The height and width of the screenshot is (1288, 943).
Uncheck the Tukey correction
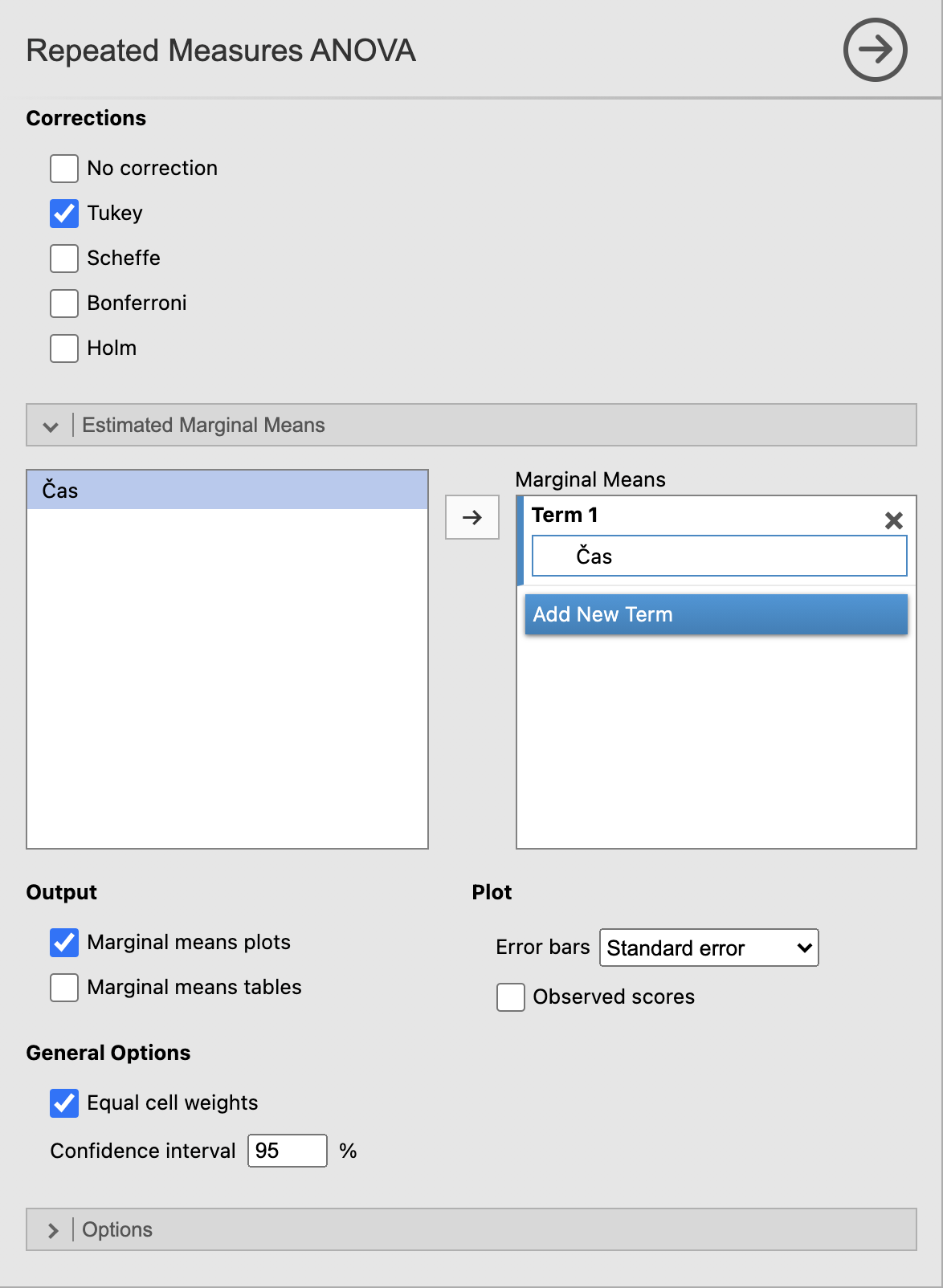tap(64, 214)
